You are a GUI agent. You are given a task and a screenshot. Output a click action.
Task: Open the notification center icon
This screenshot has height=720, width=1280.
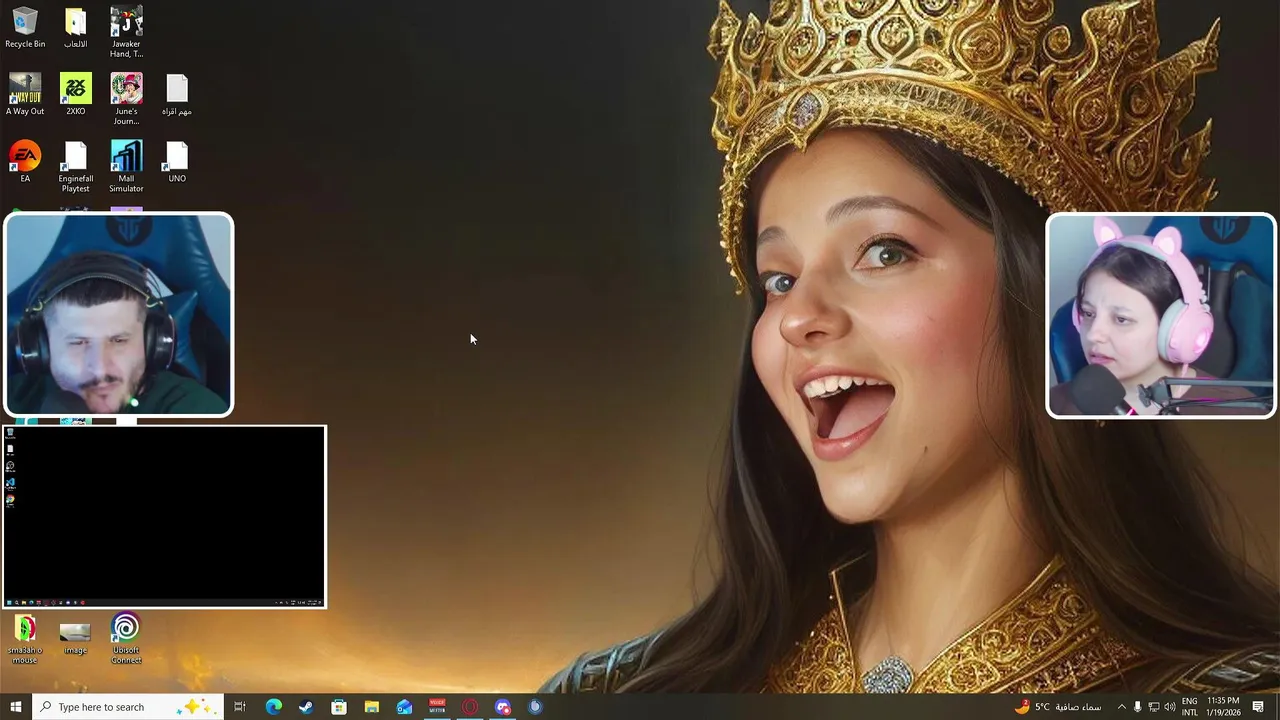click(x=1258, y=707)
